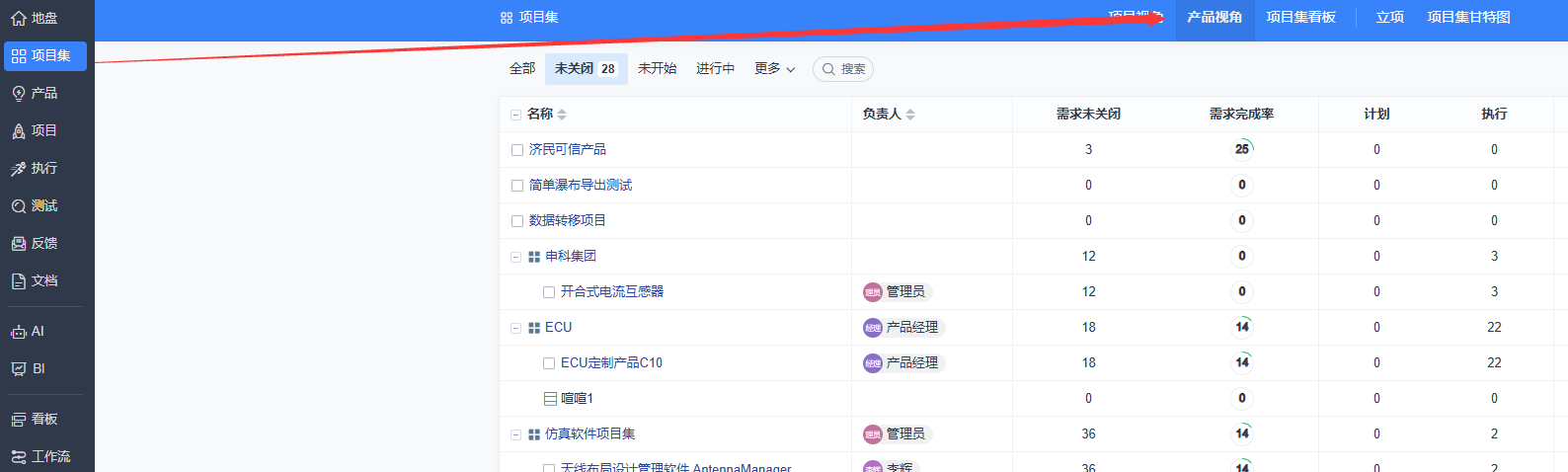Viewport: 1568px width, 472px height.
Task: Collapse the 仿真软件项目集 tree row
Action: pos(515,434)
